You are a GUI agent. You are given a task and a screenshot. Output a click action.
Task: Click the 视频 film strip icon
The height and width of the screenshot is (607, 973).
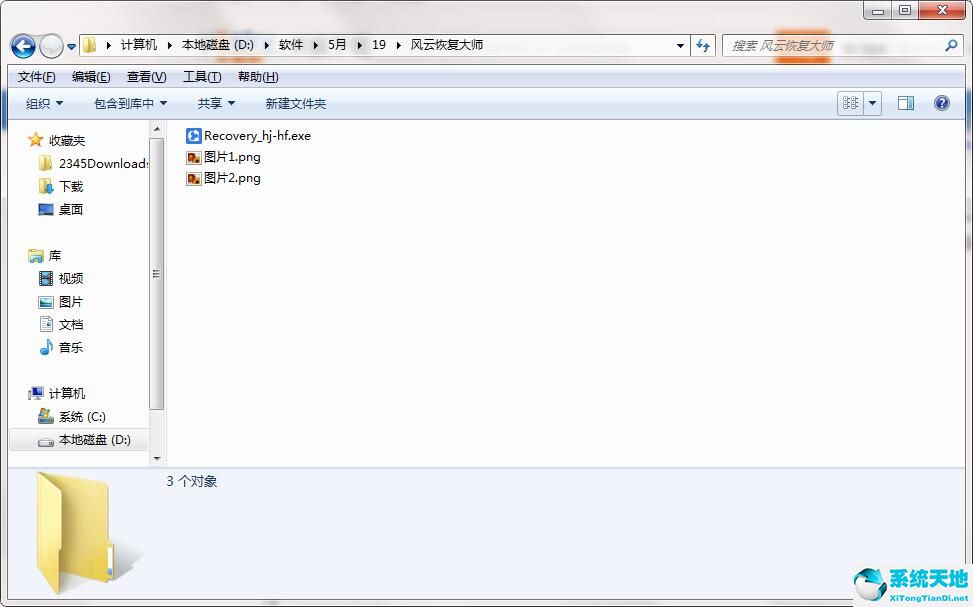[x=46, y=279]
